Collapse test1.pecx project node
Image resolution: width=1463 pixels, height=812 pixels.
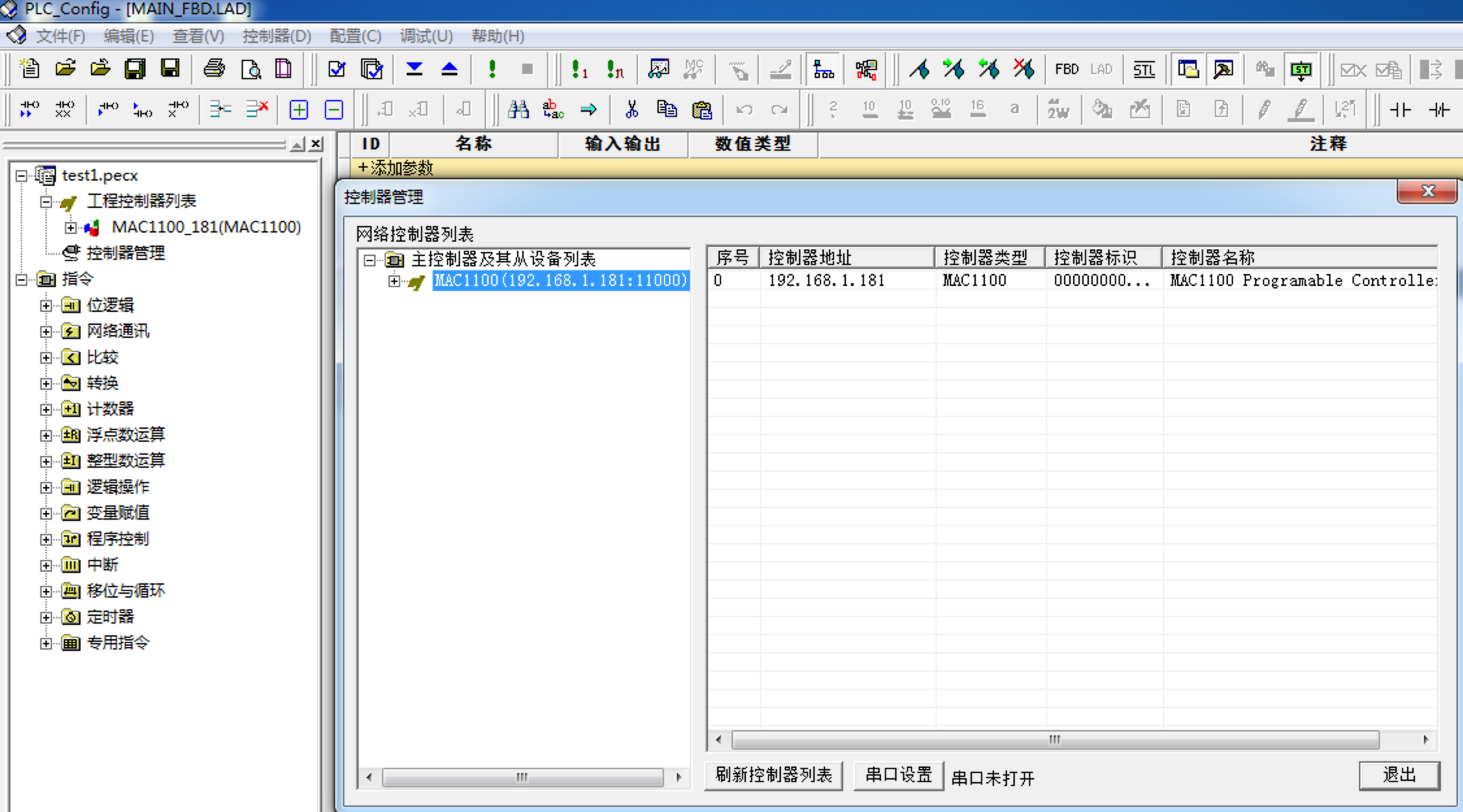(x=21, y=175)
